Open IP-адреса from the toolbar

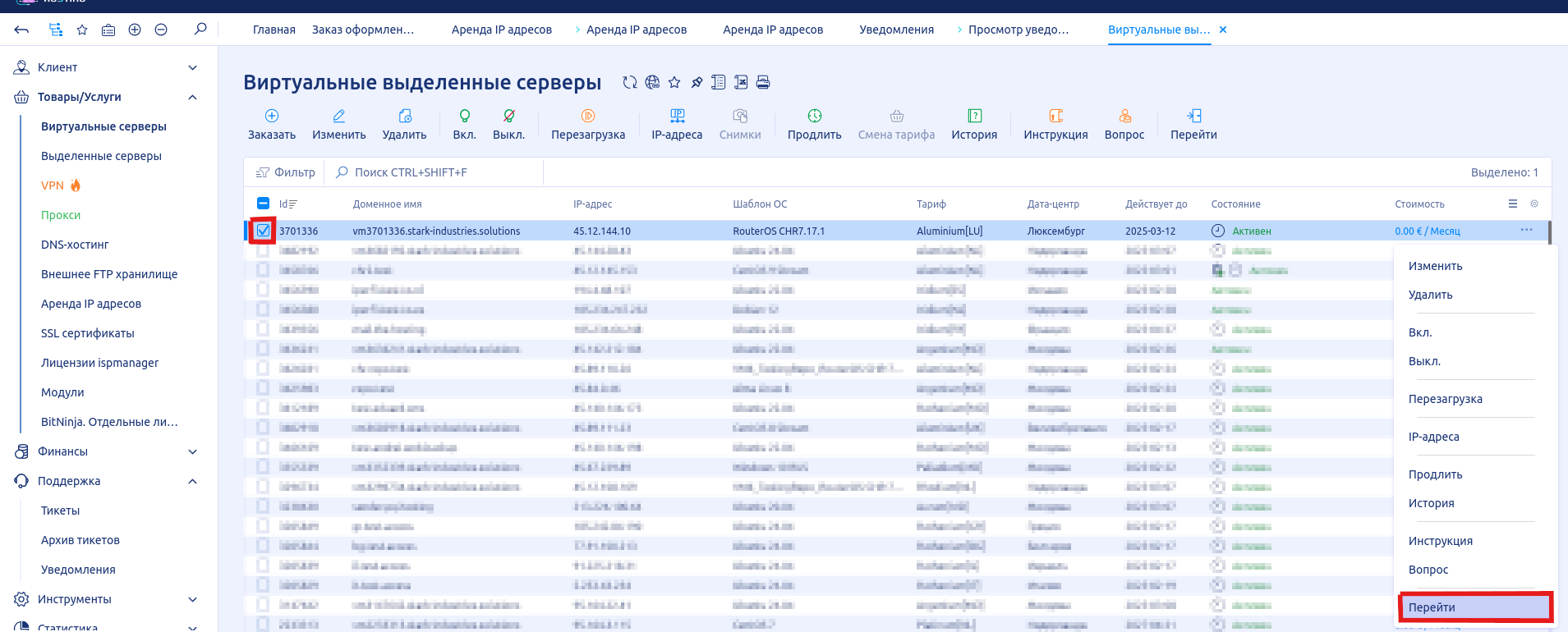click(677, 125)
